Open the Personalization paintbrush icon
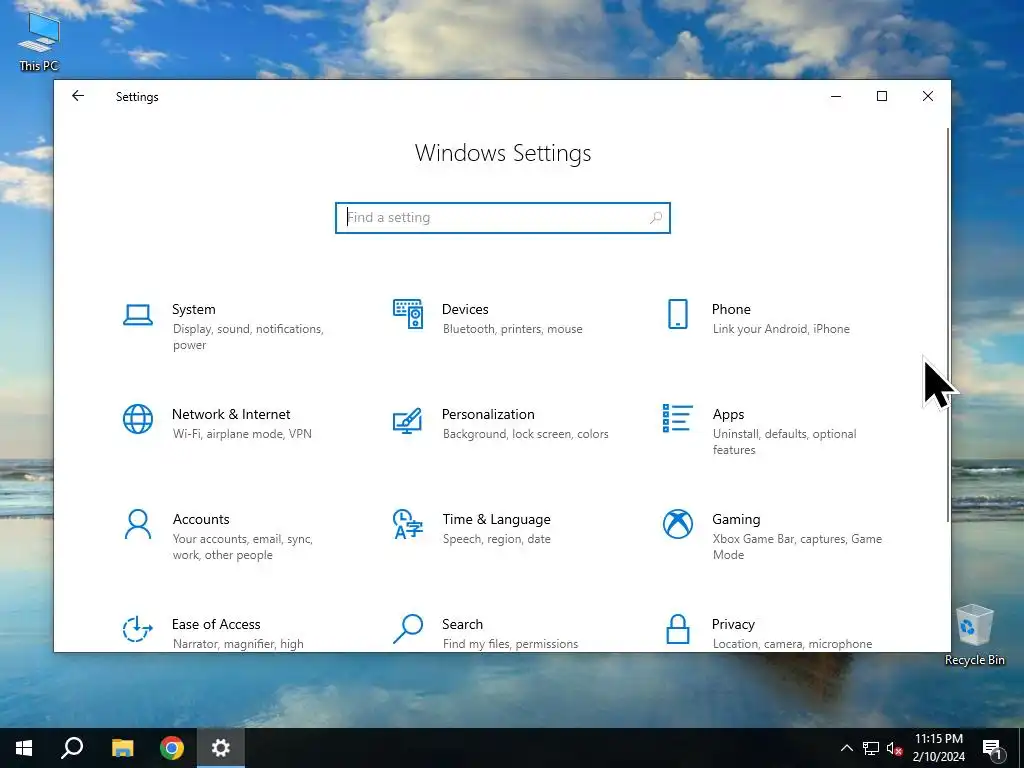The width and height of the screenshot is (1024, 768). (x=408, y=421)
